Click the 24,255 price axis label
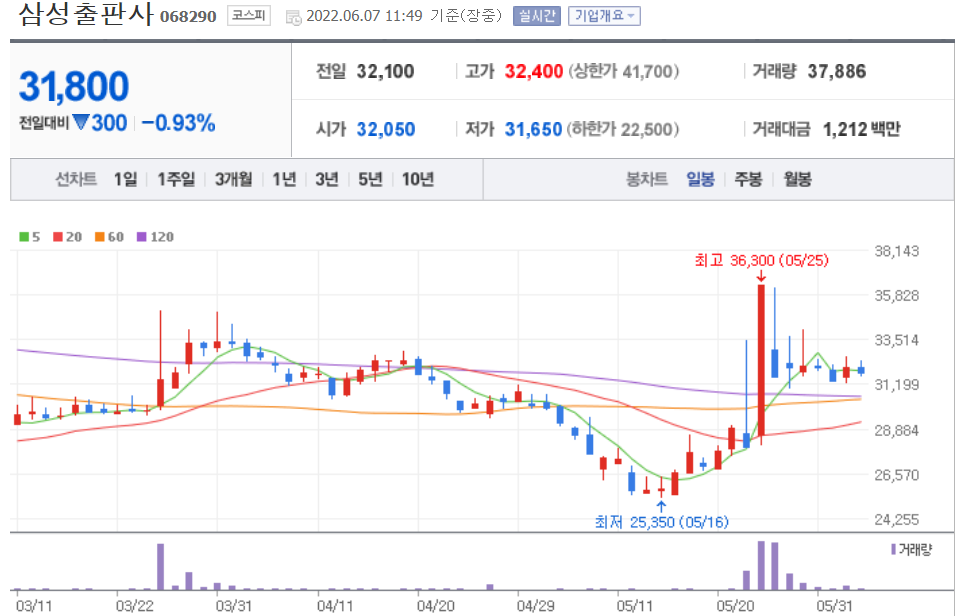Viewport: 955px width, 616px height. point(897,520)
